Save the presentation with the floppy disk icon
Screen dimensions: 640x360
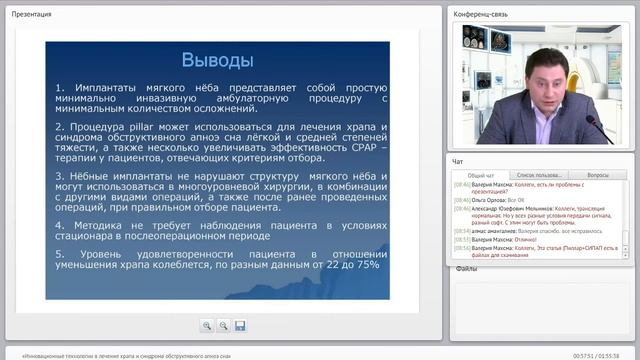tap(240, 326)
